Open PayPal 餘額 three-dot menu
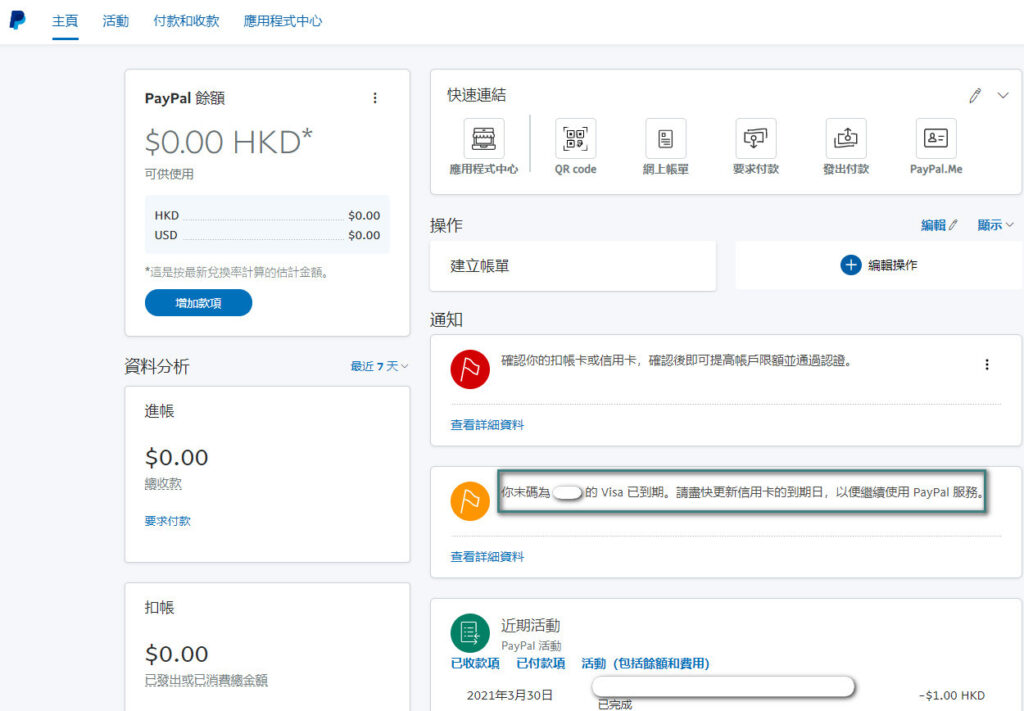 [375, 98]
